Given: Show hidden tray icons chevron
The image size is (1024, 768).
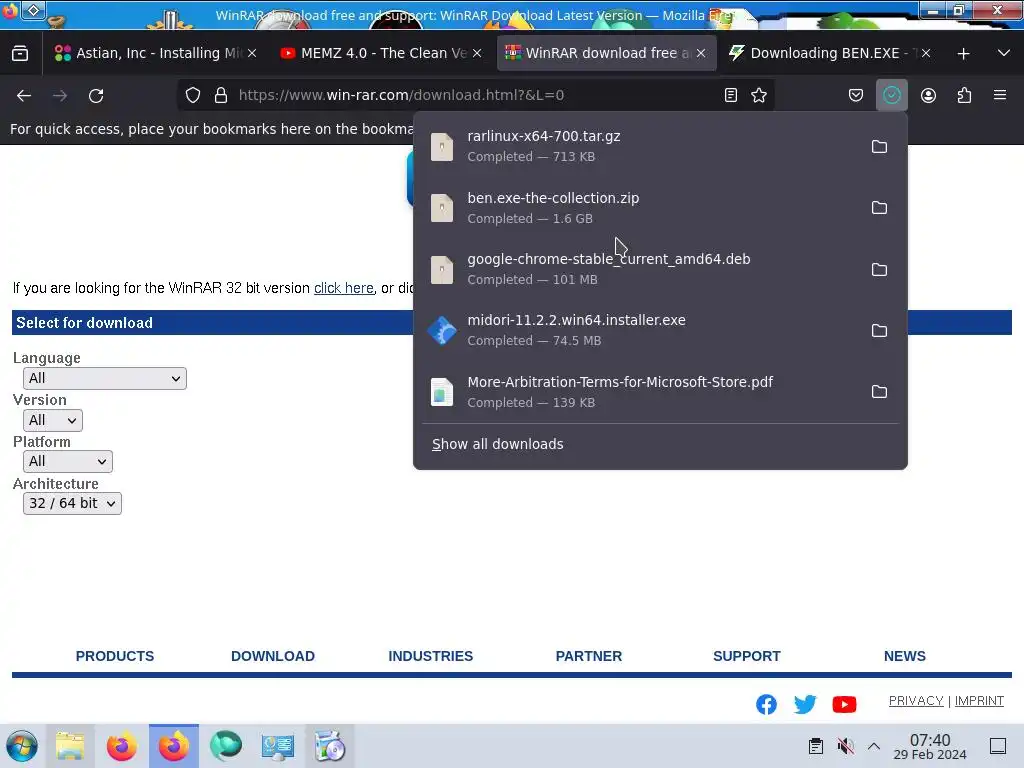Looking at the screenshot, I should pos(874,746).
